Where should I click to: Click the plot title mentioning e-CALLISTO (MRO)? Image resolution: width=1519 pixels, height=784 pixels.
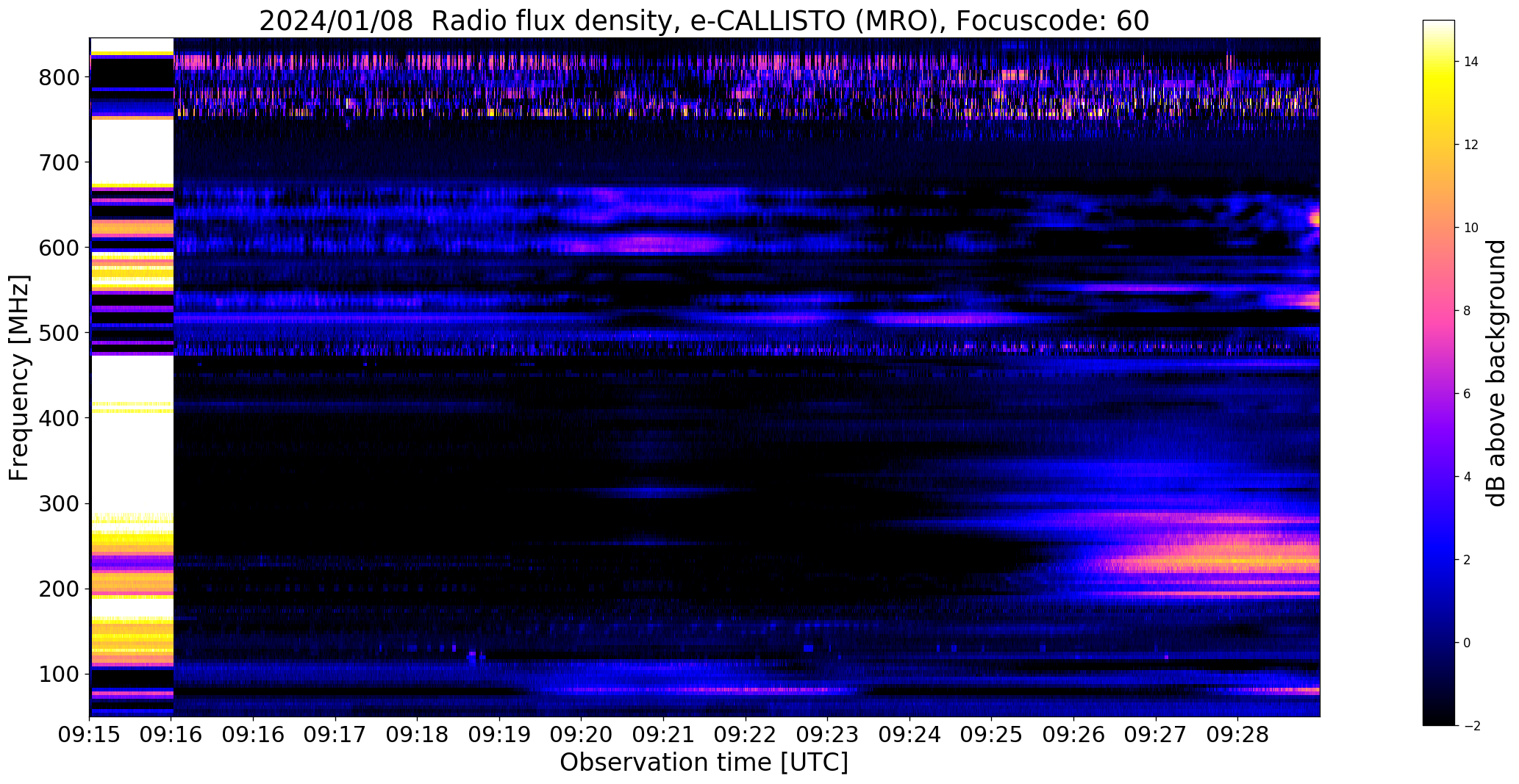click(704, 21)
